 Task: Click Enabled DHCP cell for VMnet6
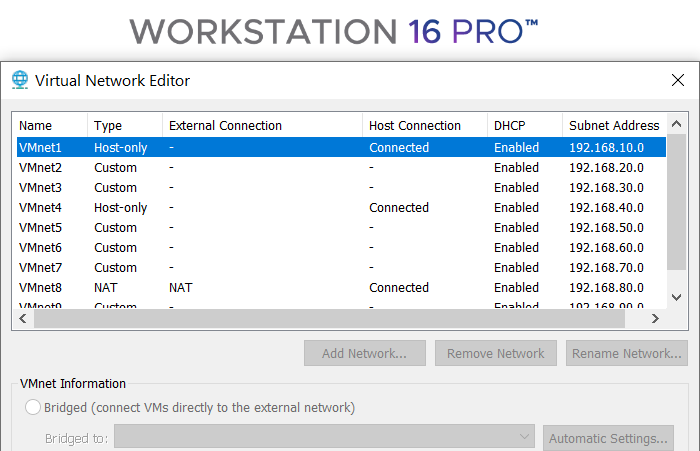coord(516,248)
